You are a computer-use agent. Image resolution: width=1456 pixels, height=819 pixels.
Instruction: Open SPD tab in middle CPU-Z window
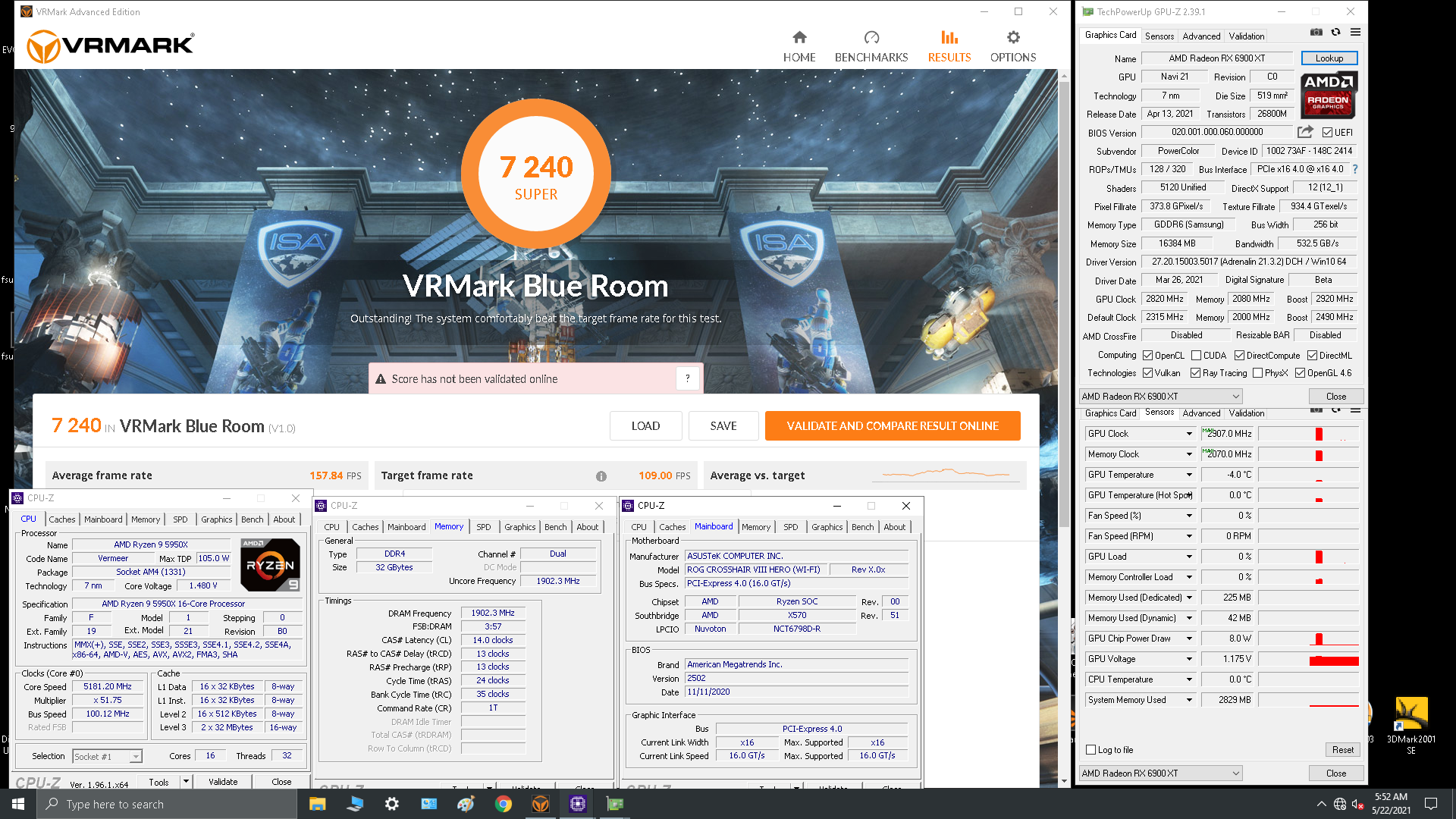484,527
